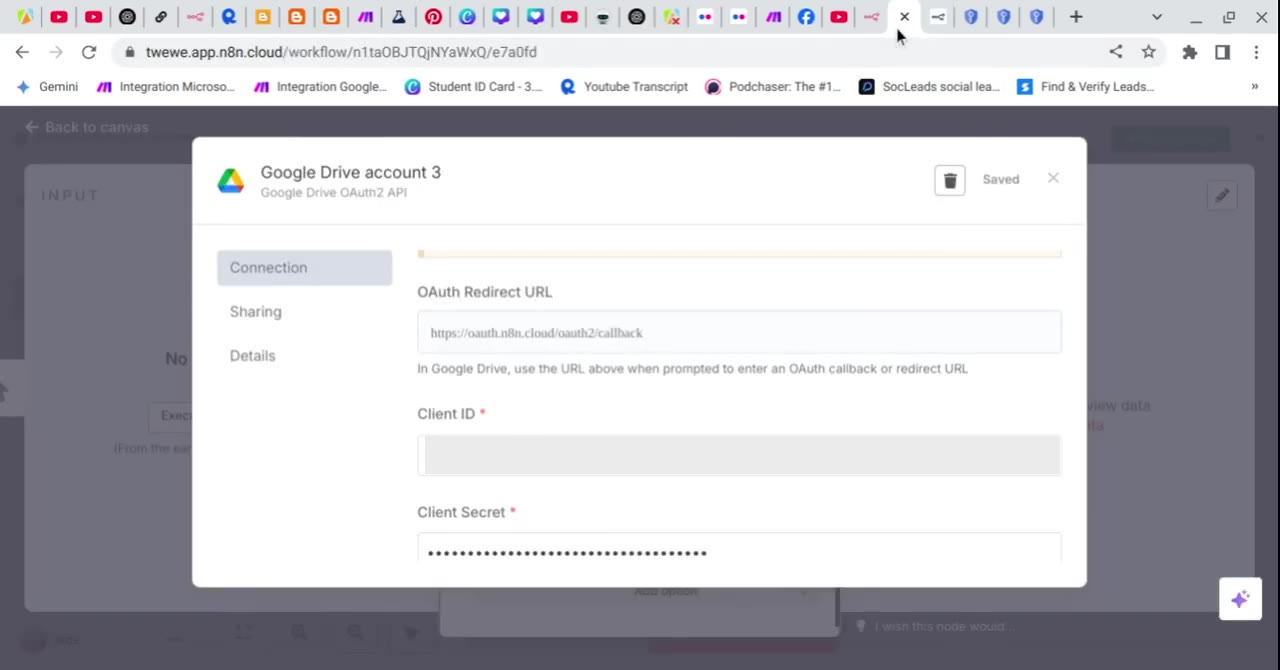Click the Google Drive OAuth2 API subtitle
The image size is (1280, 670).
pyautogui.click(x=333, y=192)
